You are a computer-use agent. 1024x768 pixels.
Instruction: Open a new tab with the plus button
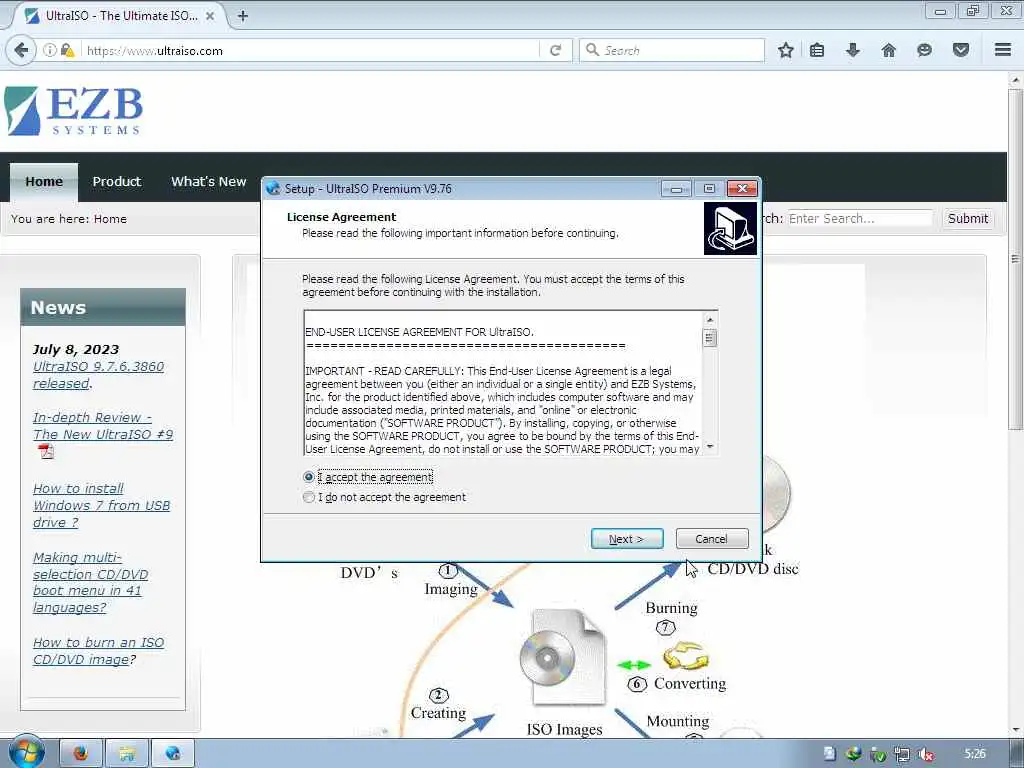point(242,16)
